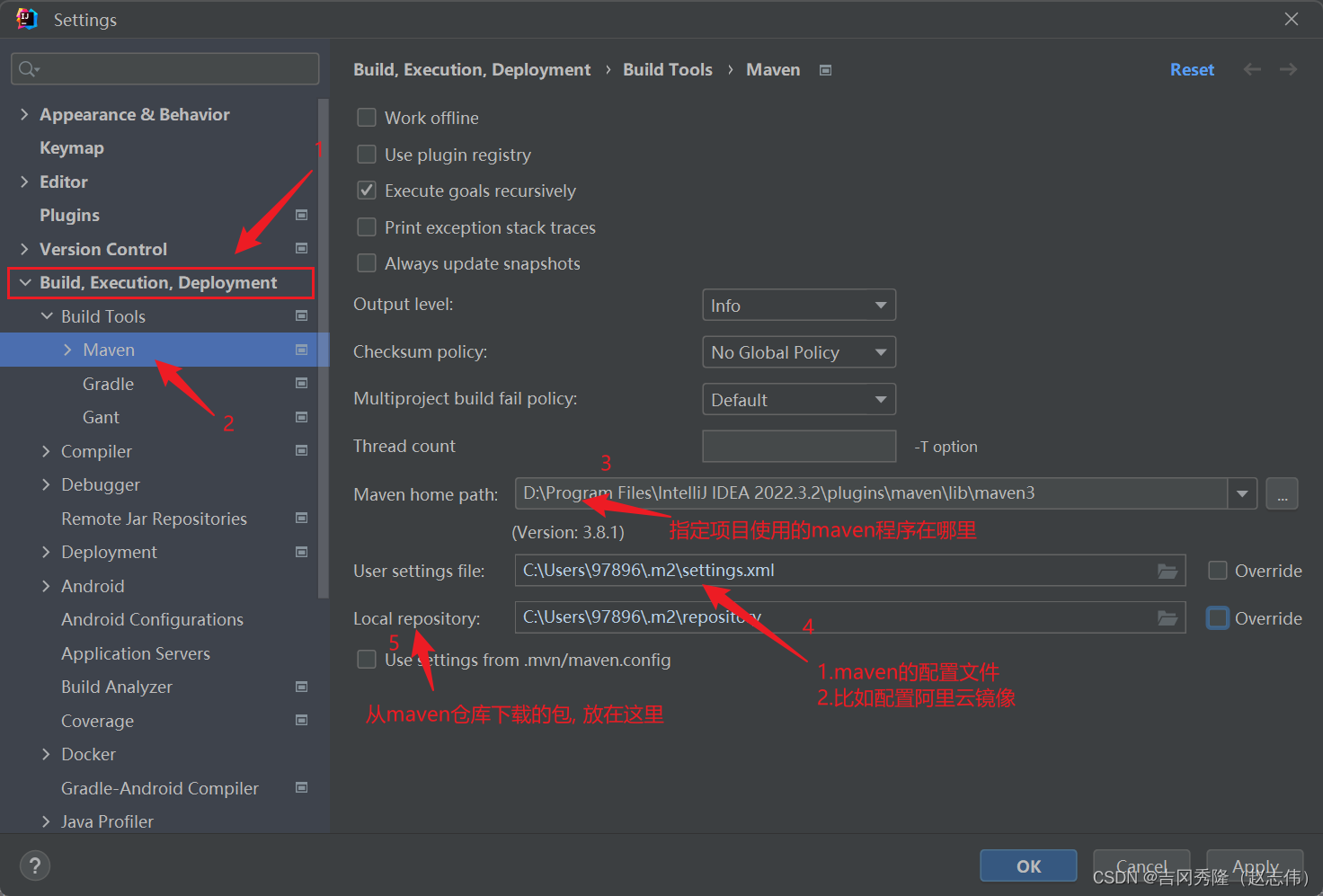The width and height of the screenshot is (1323, 896).
Task: Enable Use settings from .mvn/maven.config
Action: pos(367,660)
